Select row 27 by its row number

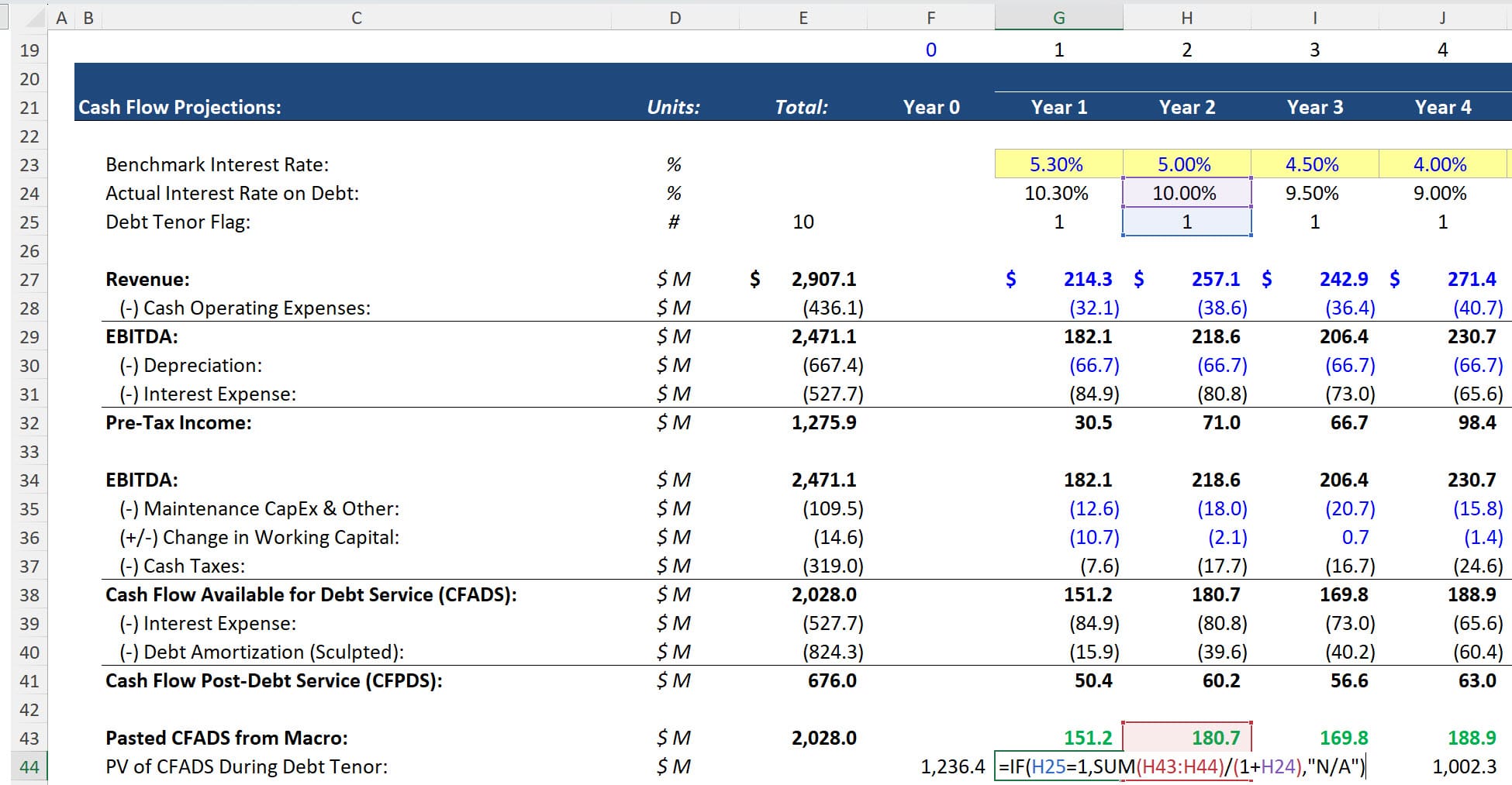(29, 279)
